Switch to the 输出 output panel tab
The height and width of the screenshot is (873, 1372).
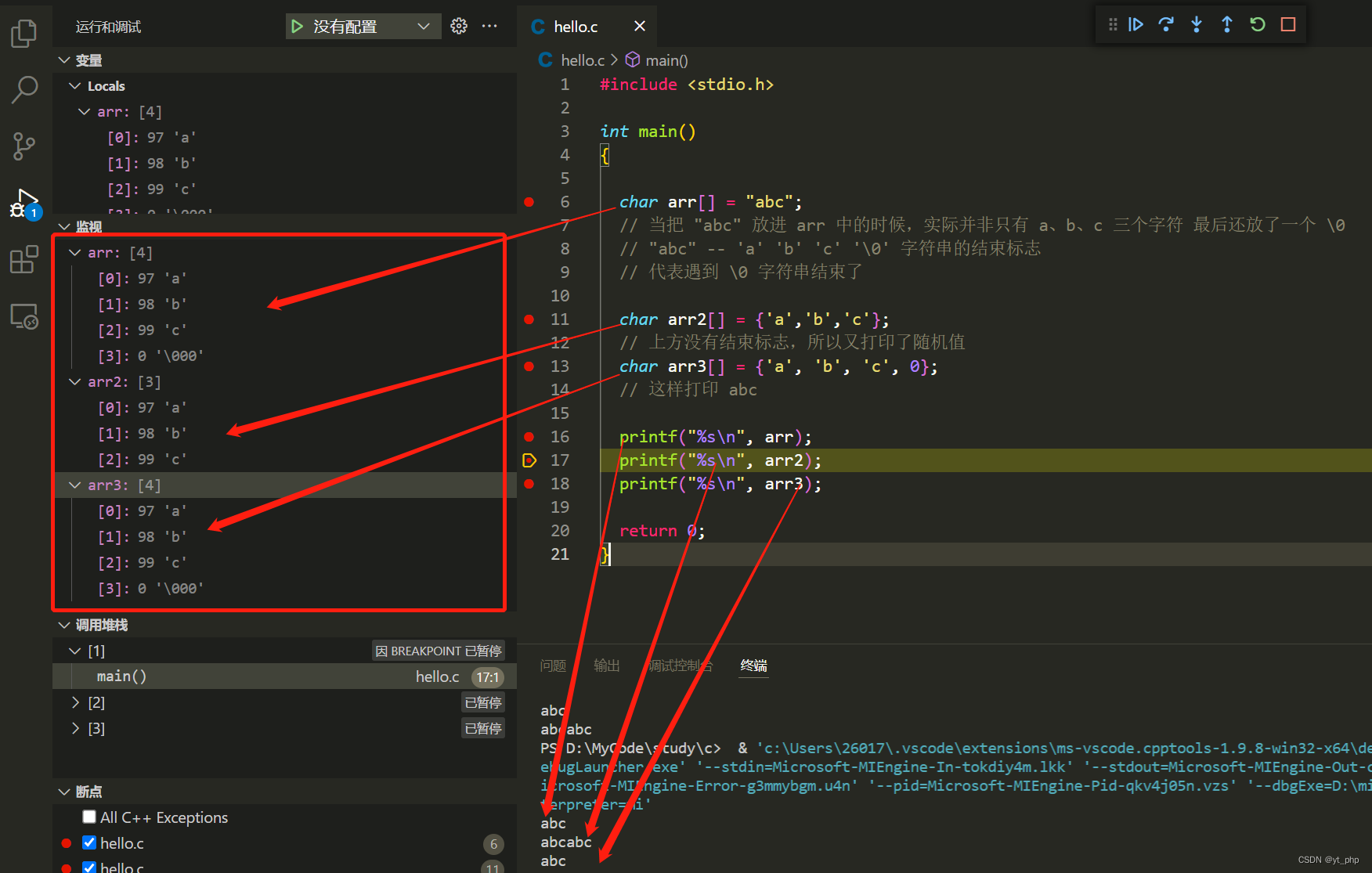pyautogui.click(x=607, y=666)
